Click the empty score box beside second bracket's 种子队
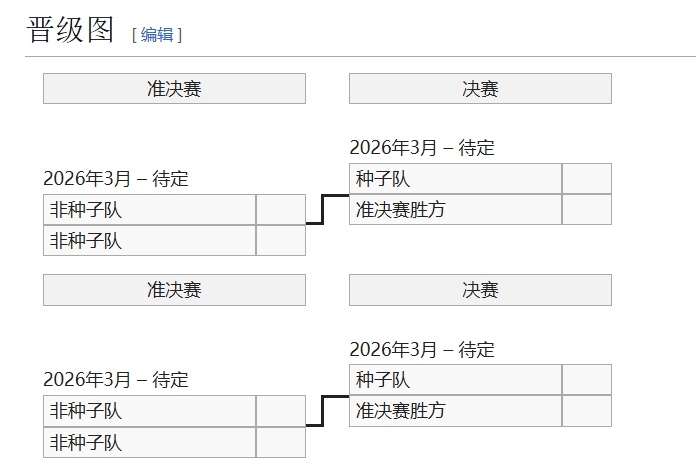The height and width of the screenshot is (476, 696). [586, 380]
